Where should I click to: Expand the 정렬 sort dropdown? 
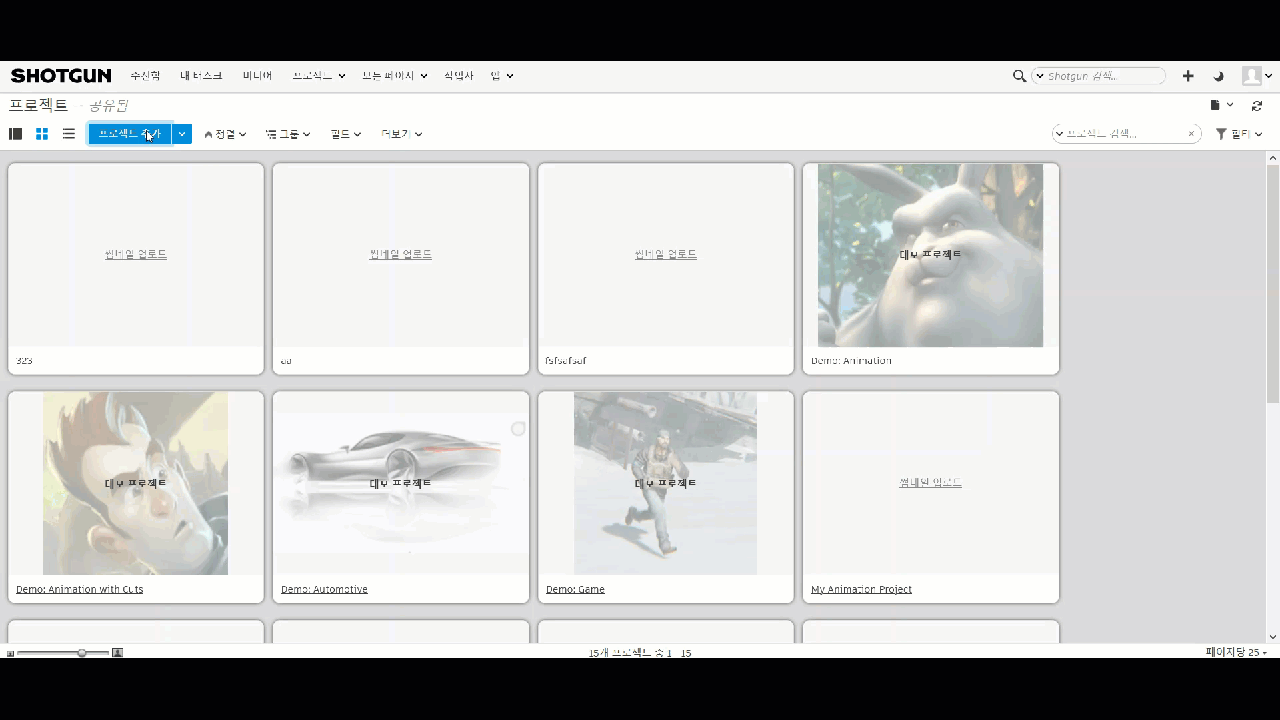point(226,133)
